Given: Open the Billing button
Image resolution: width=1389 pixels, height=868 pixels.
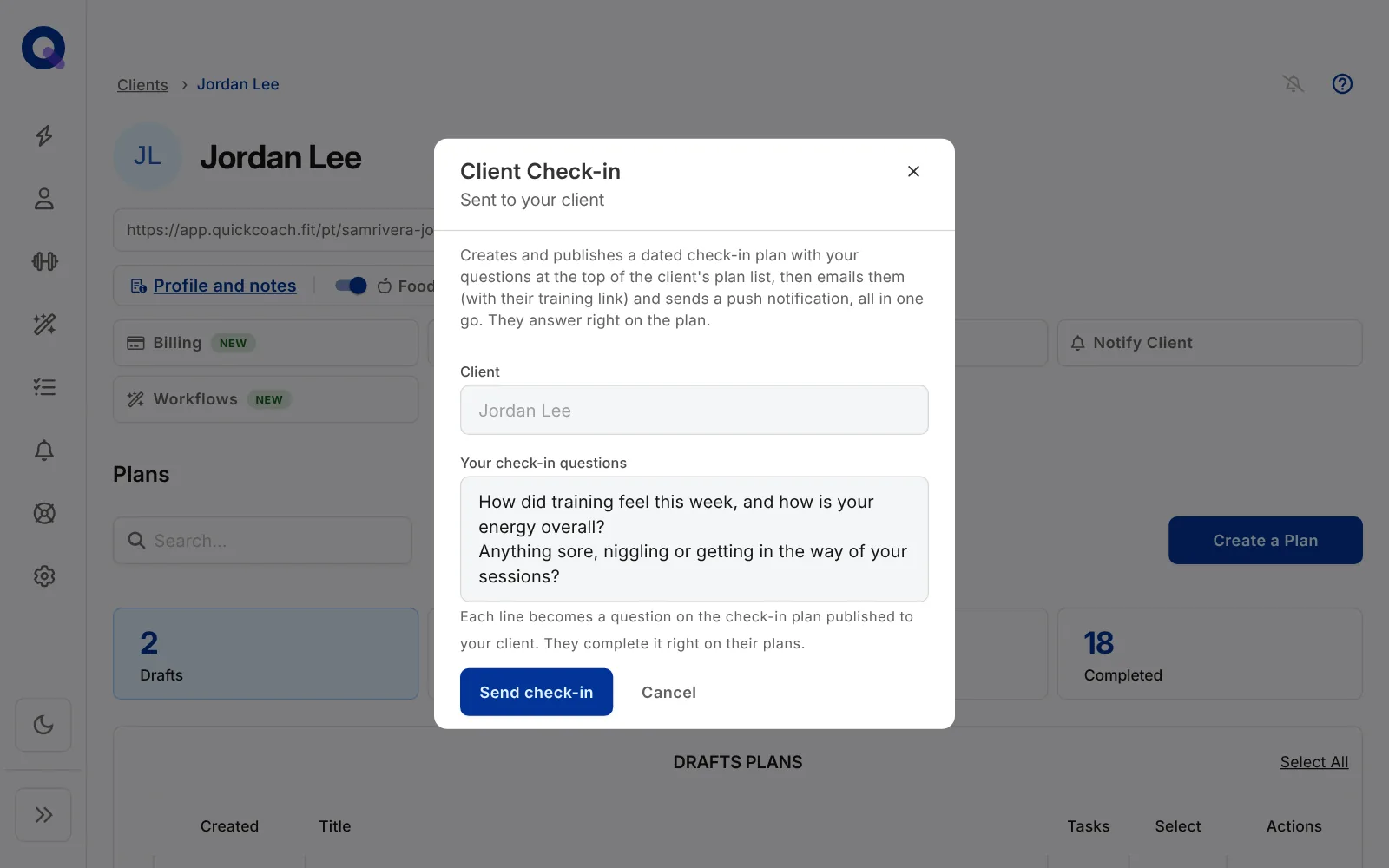Looking at the screenshot, I should point(266,343).
